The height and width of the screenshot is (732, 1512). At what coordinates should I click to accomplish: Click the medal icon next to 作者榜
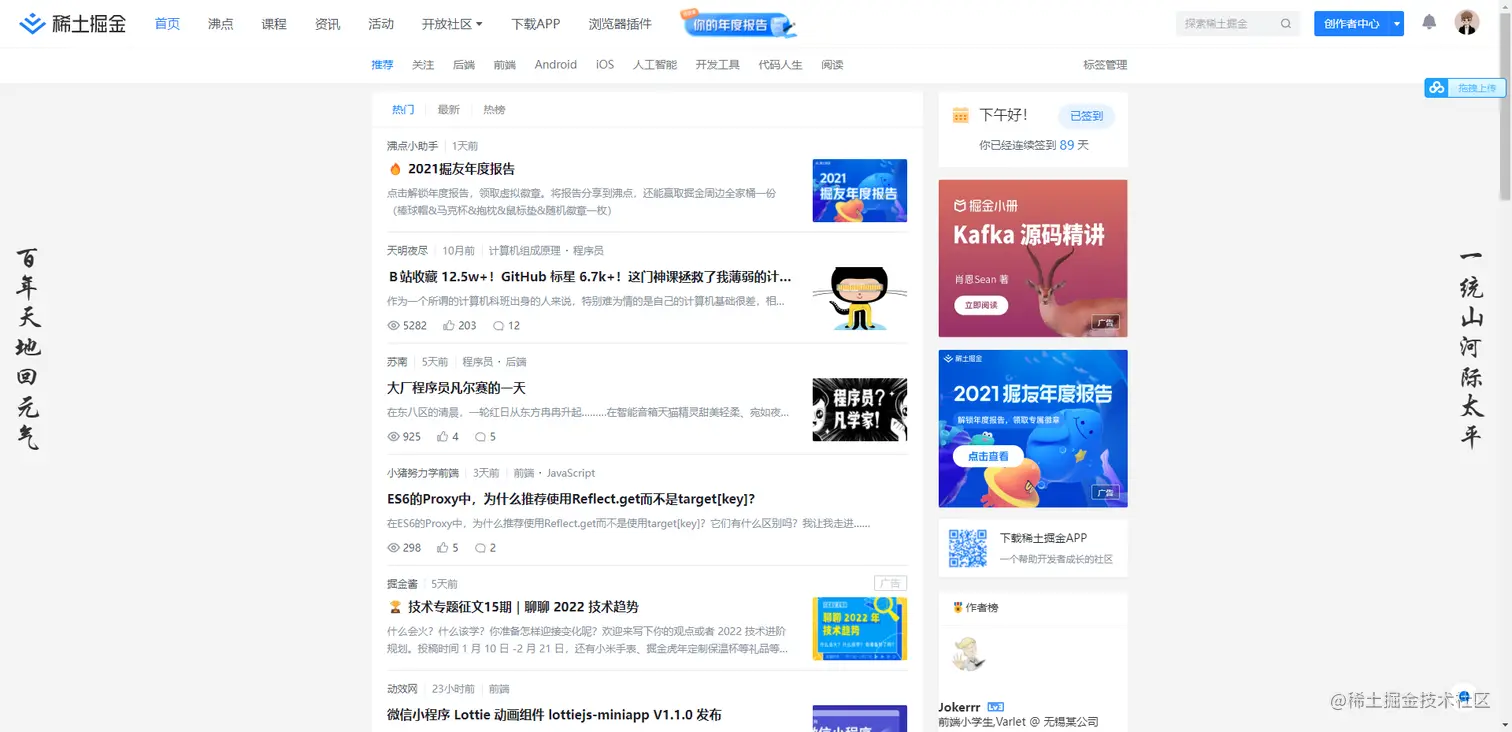[957, 607]
